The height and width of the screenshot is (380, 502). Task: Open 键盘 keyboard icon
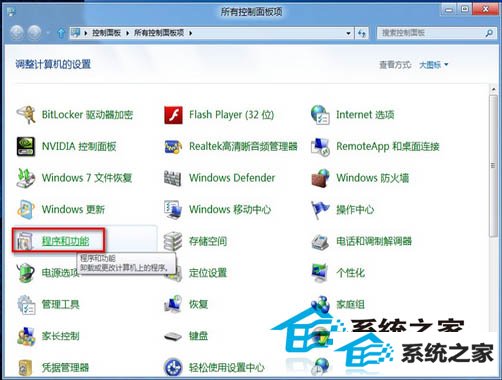(173, 337)
